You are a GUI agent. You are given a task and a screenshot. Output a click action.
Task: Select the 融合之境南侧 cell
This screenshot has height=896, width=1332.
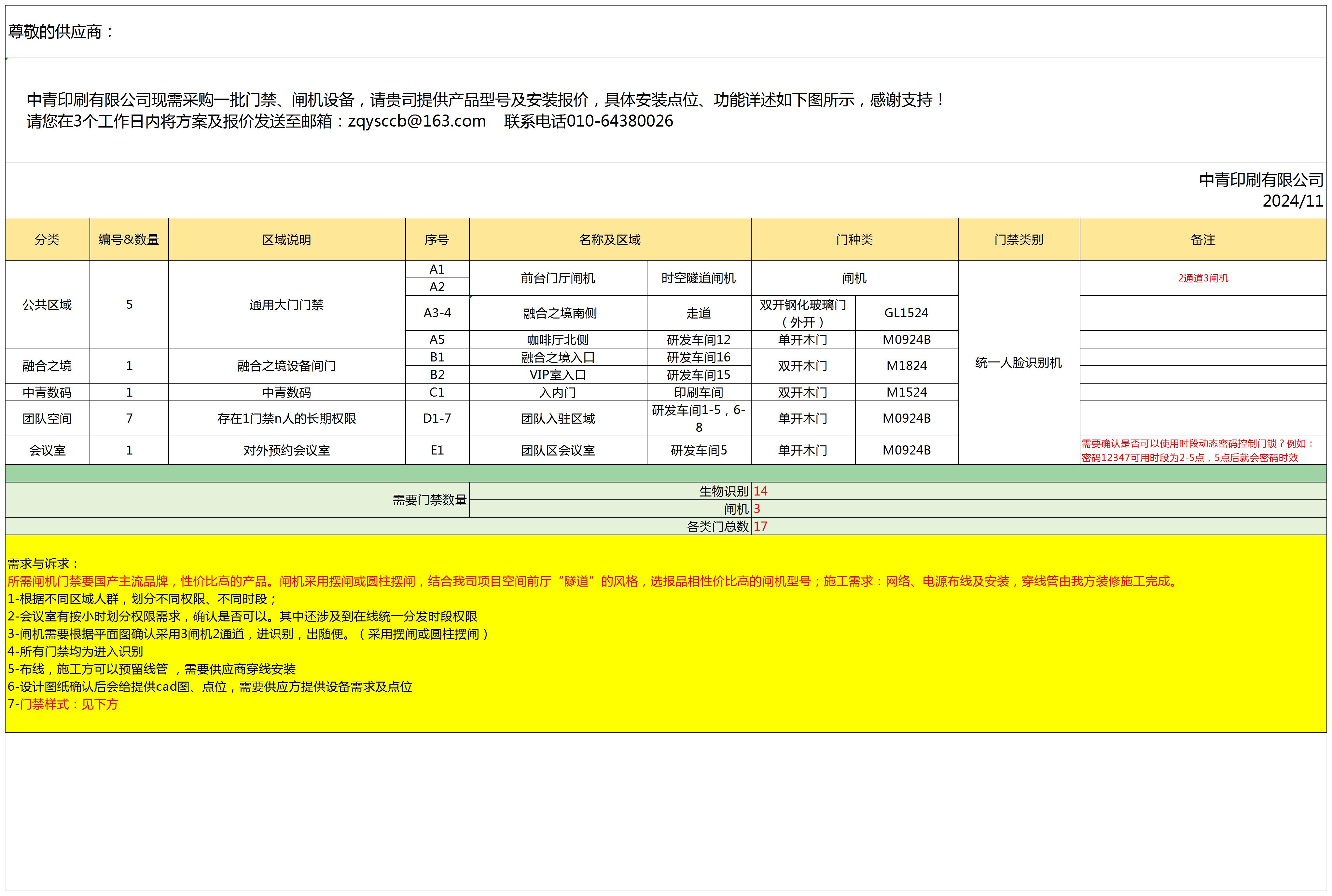point(558,313)
